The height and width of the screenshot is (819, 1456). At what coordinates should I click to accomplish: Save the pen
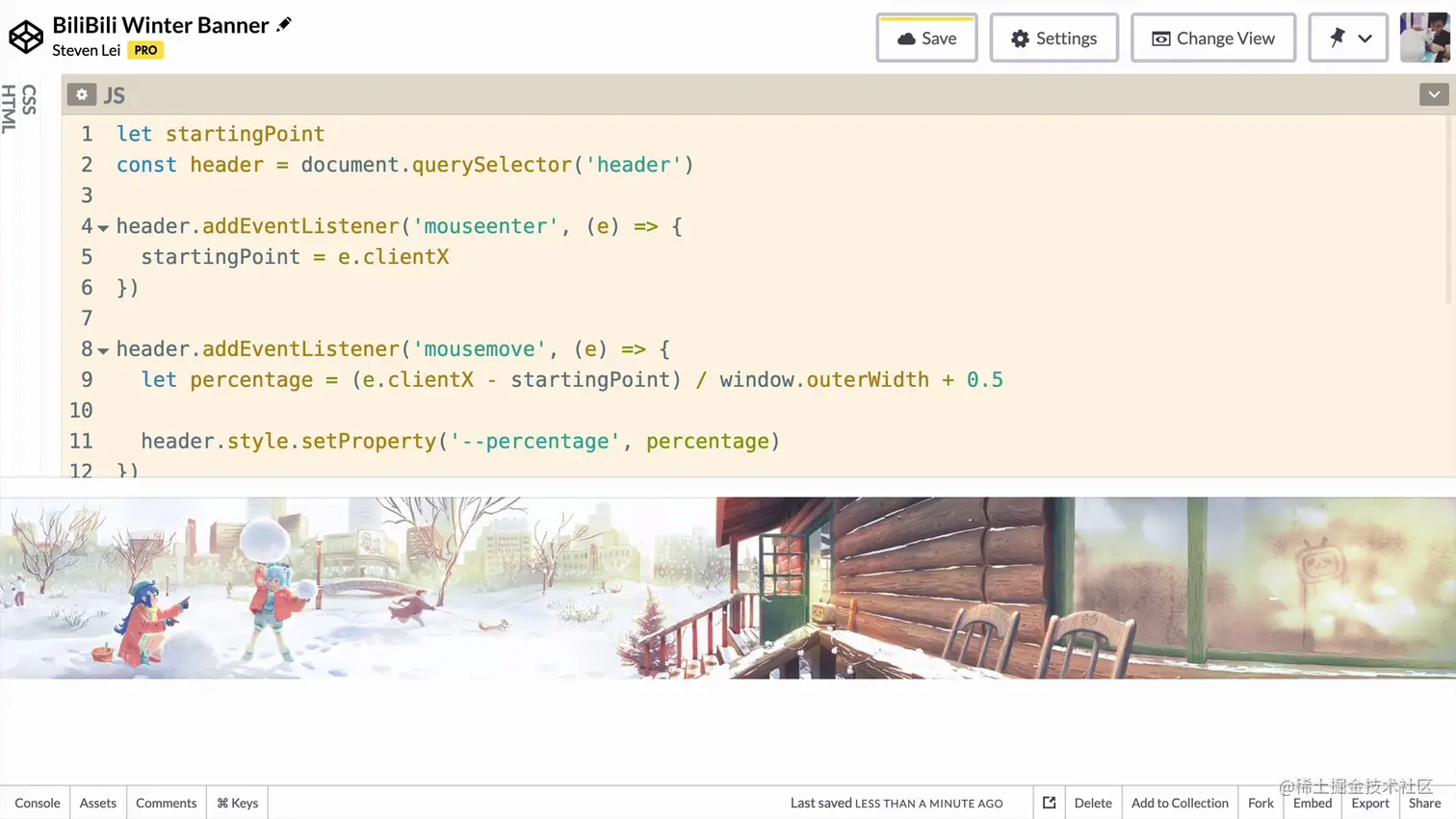[926, 38]
